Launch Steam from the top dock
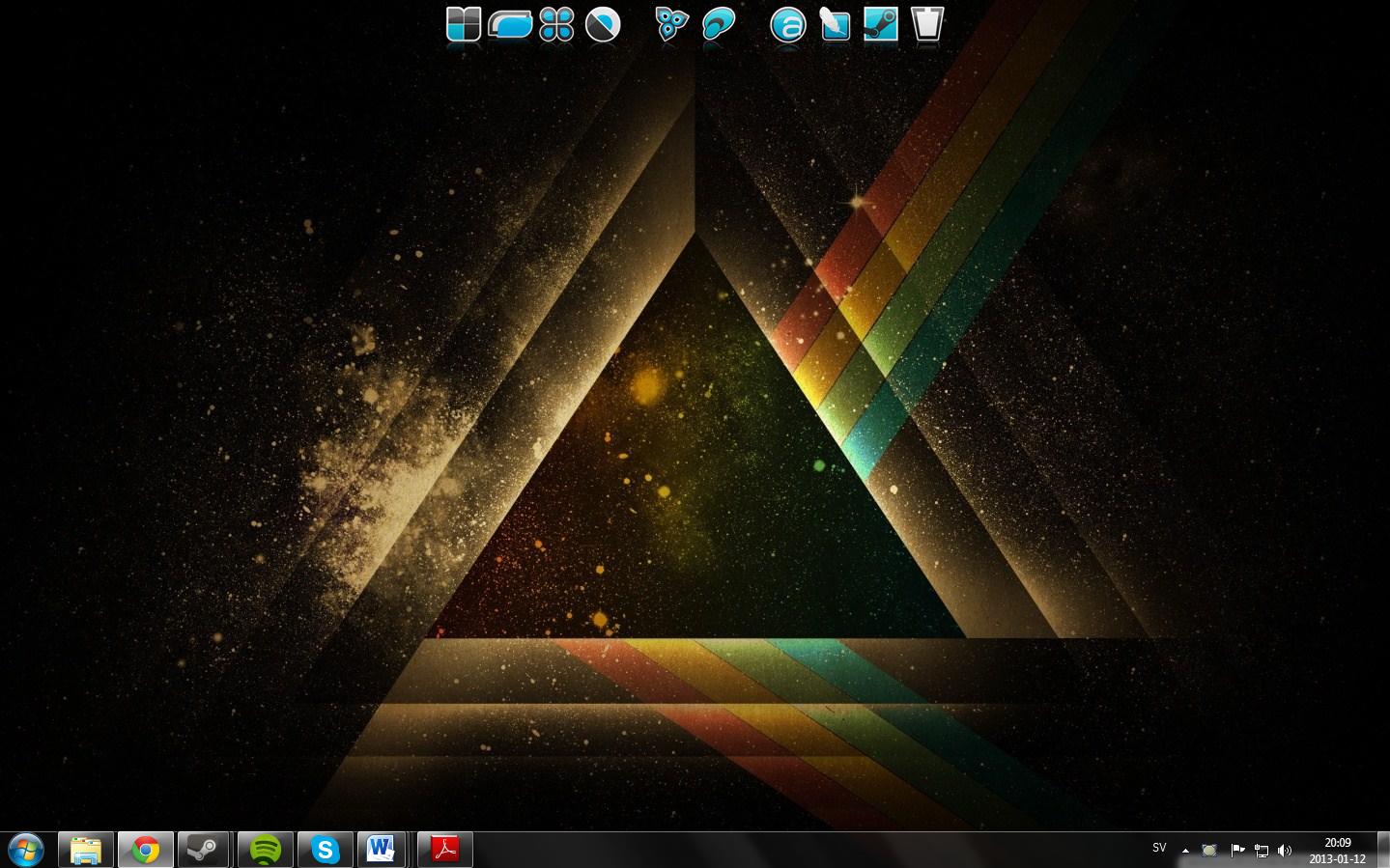Image resolution: width=1390 pixels, height=868 pixels. tap(880, 24)
